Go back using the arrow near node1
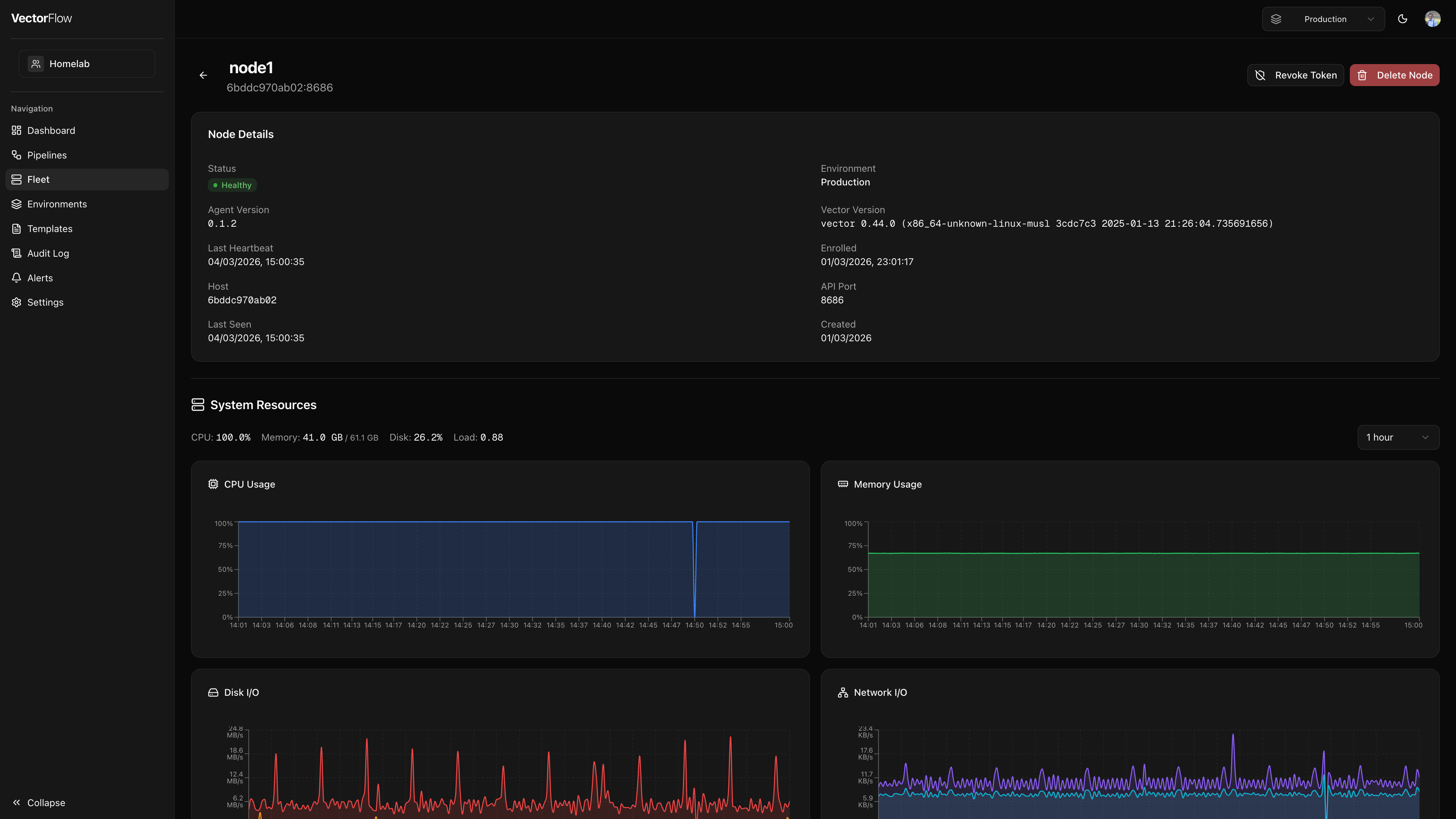 point(203,75)
